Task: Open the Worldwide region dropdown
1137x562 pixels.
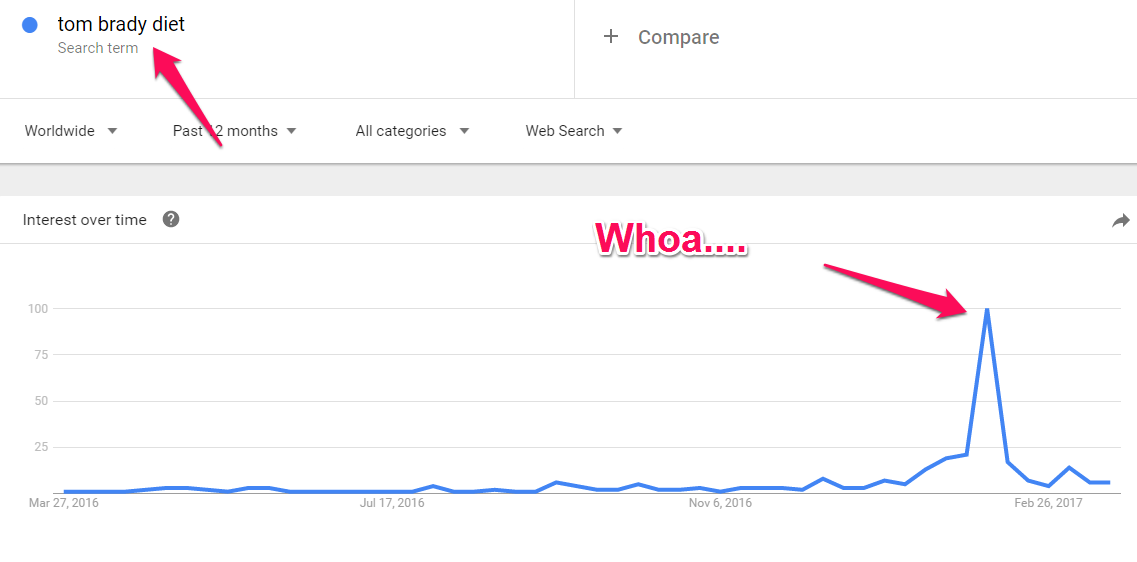Action: click(x=70, y=131)
